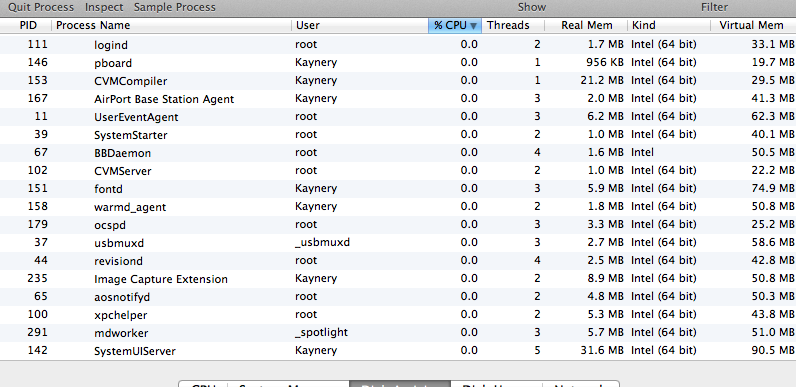This screenshot has height=387, width=796.
Task: Sort by the Threads column header
Action: [508, 25]
